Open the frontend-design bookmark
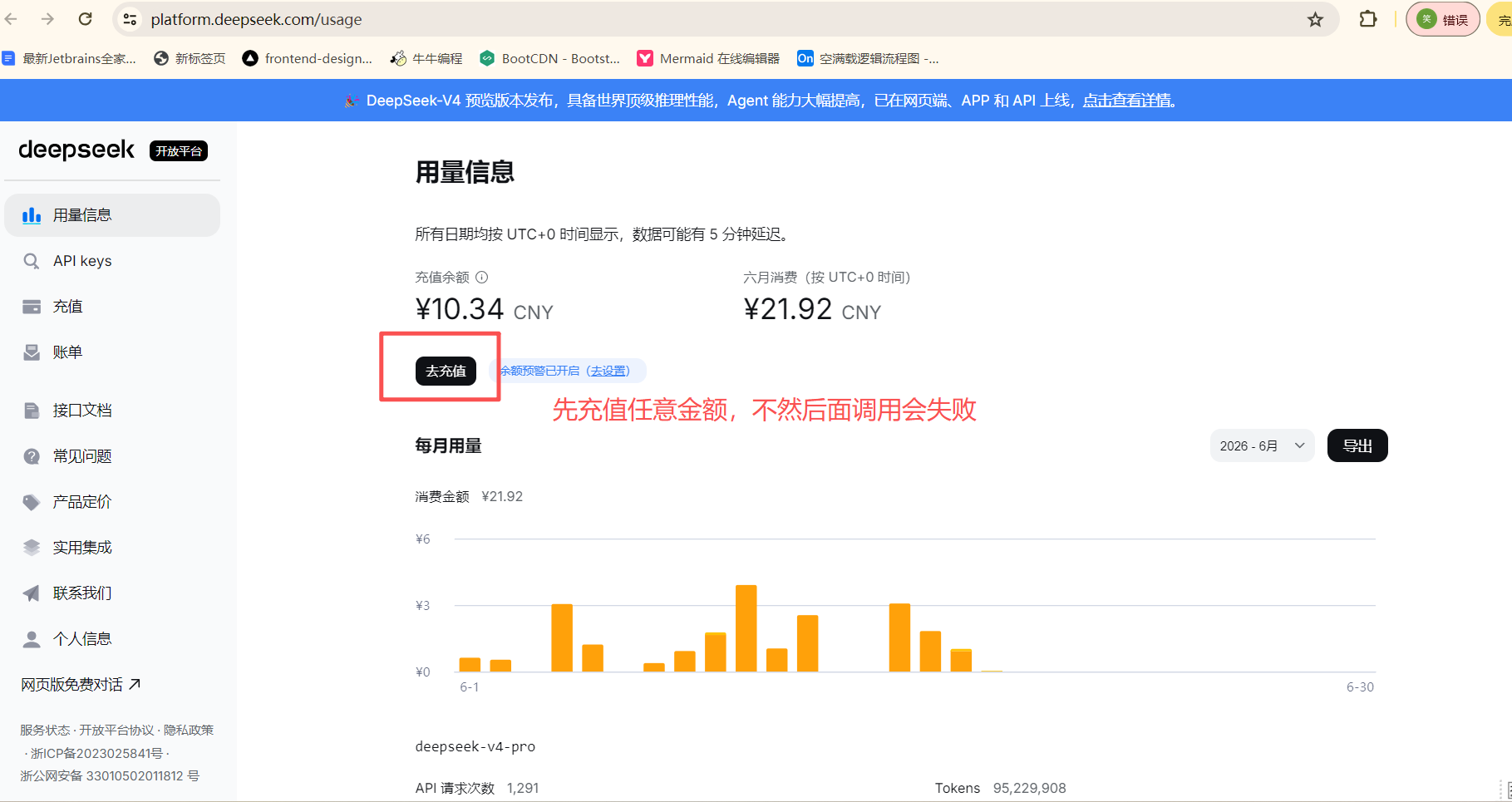1512x802 pixels. tap(308, 58)
